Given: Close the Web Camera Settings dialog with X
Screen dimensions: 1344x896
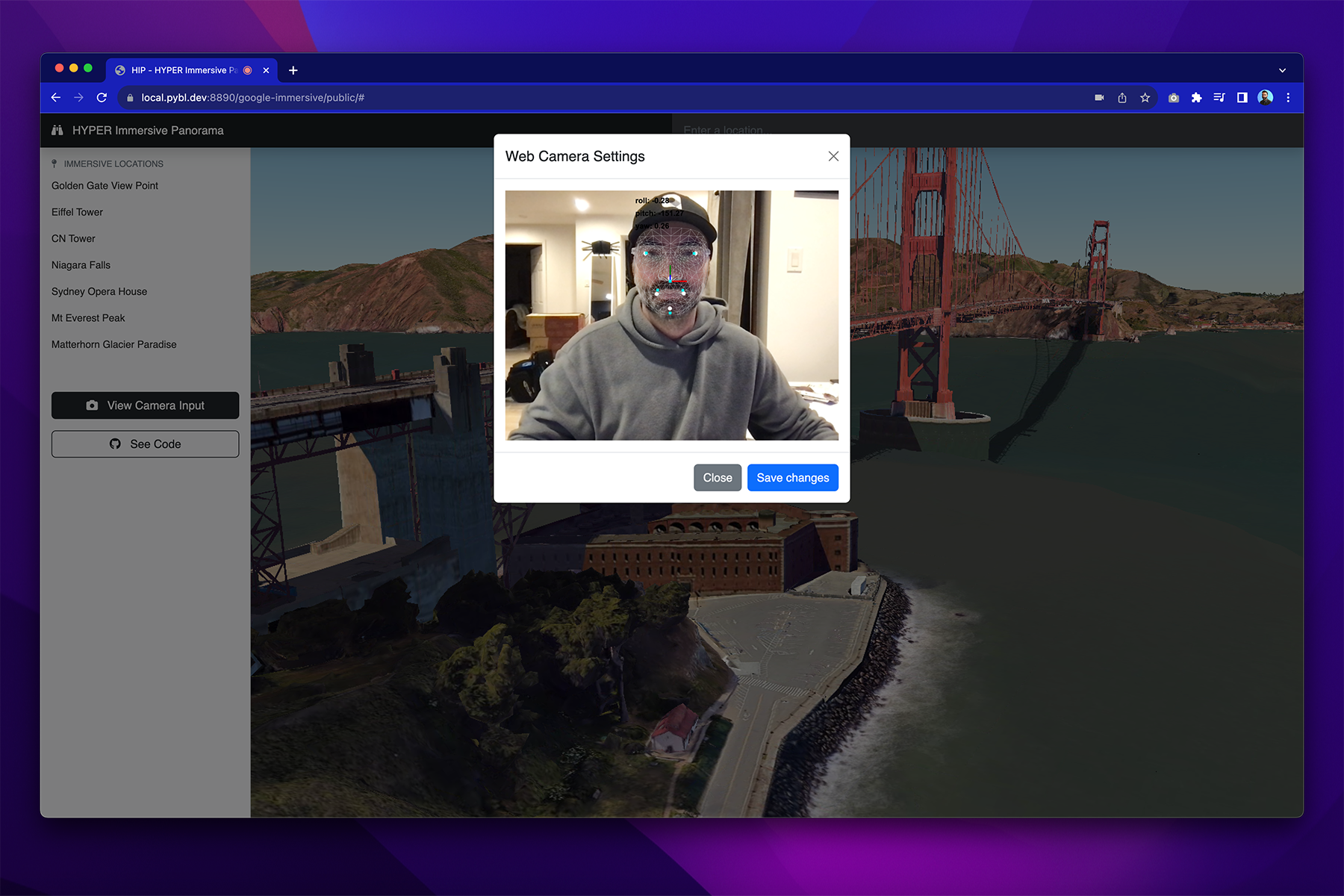Looking at the screenshot, I should click(x=833, y=156).
